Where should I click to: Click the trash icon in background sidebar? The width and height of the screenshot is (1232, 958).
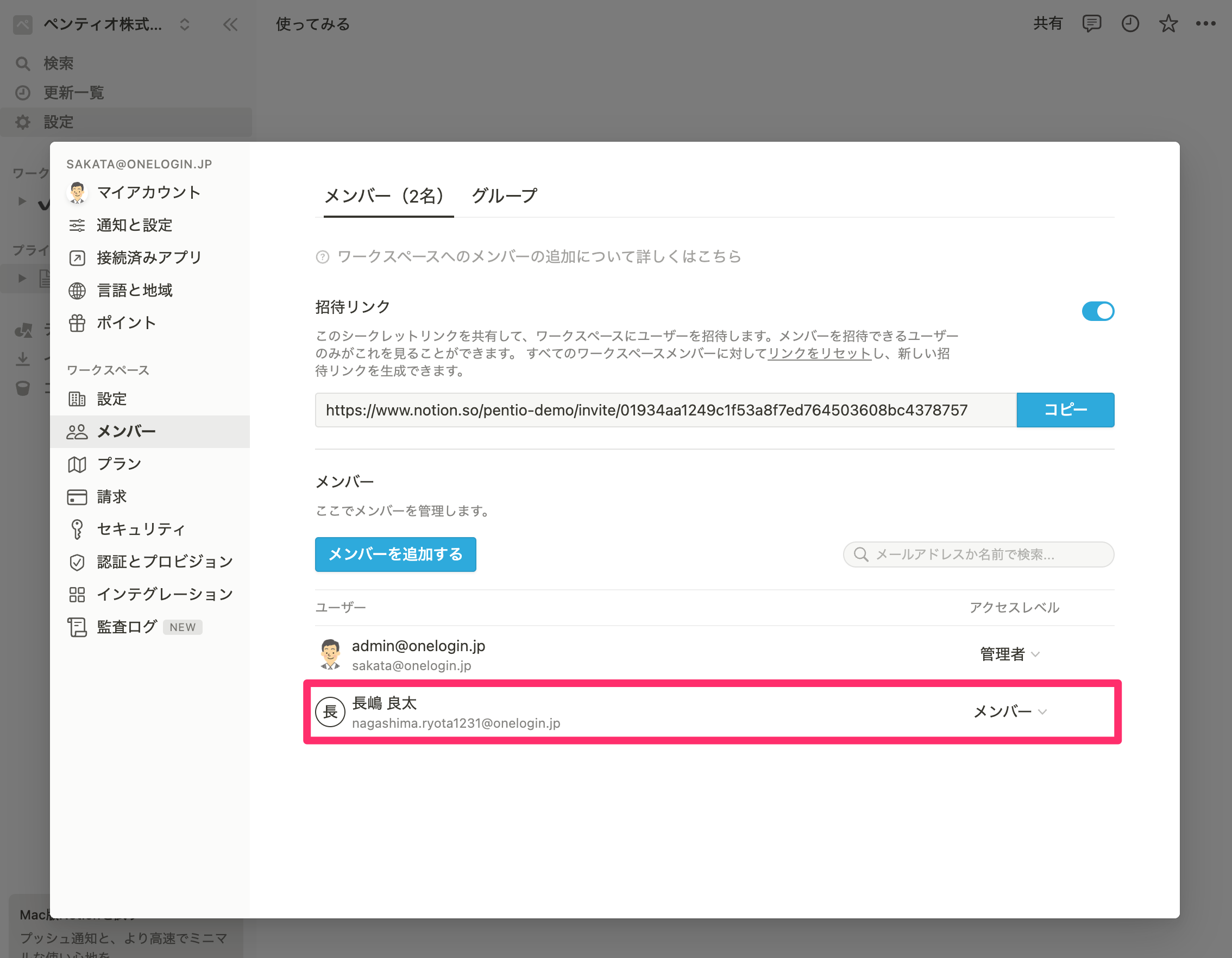click(x=23, y=388)
